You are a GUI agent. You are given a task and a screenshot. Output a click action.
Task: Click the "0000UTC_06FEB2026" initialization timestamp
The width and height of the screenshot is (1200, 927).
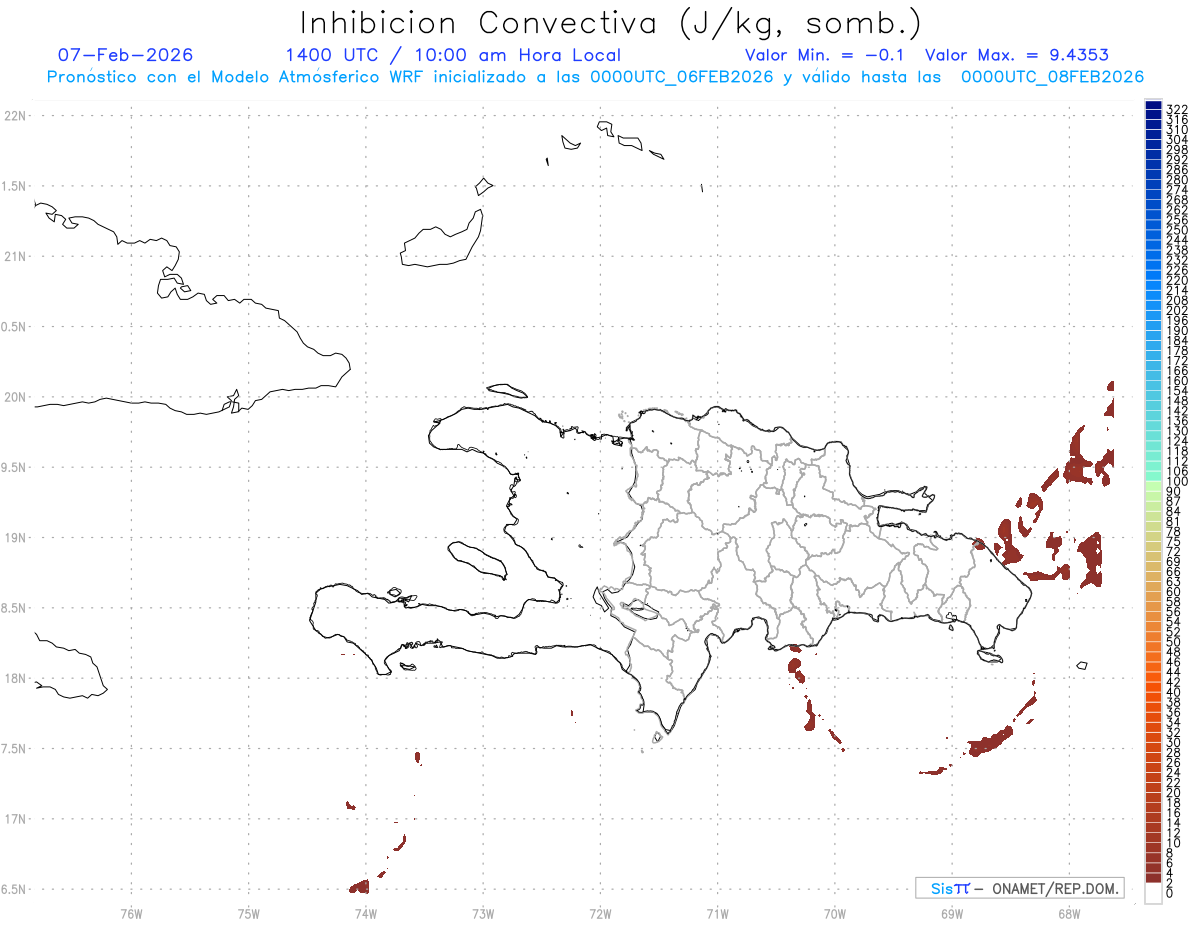point(682,77)
